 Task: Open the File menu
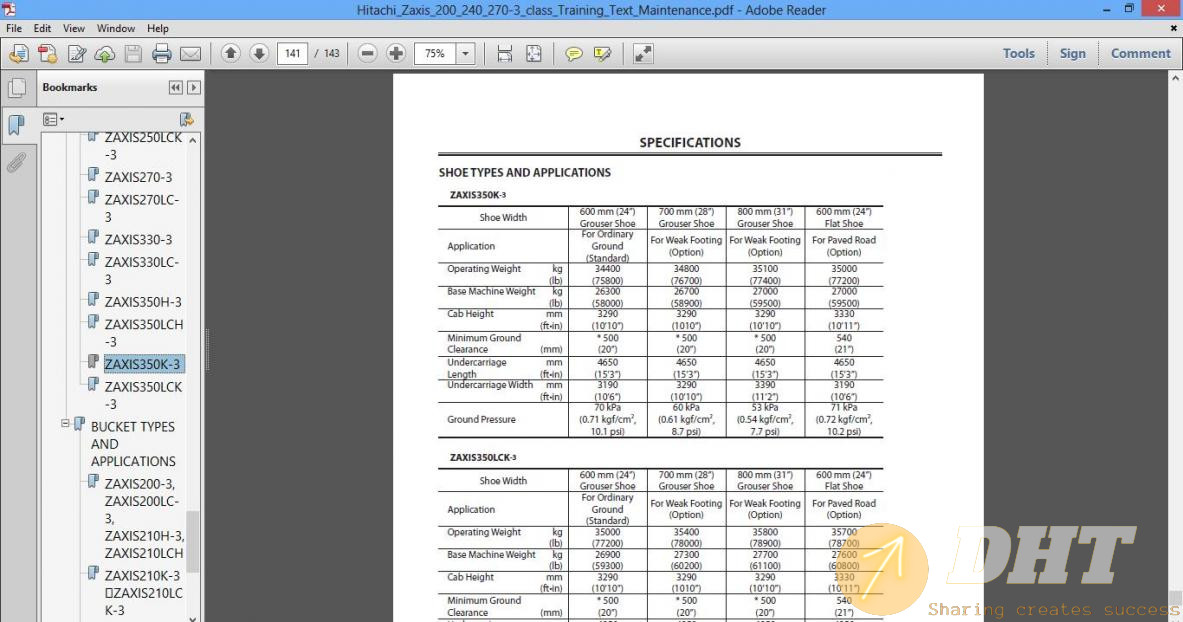(14, 28)
